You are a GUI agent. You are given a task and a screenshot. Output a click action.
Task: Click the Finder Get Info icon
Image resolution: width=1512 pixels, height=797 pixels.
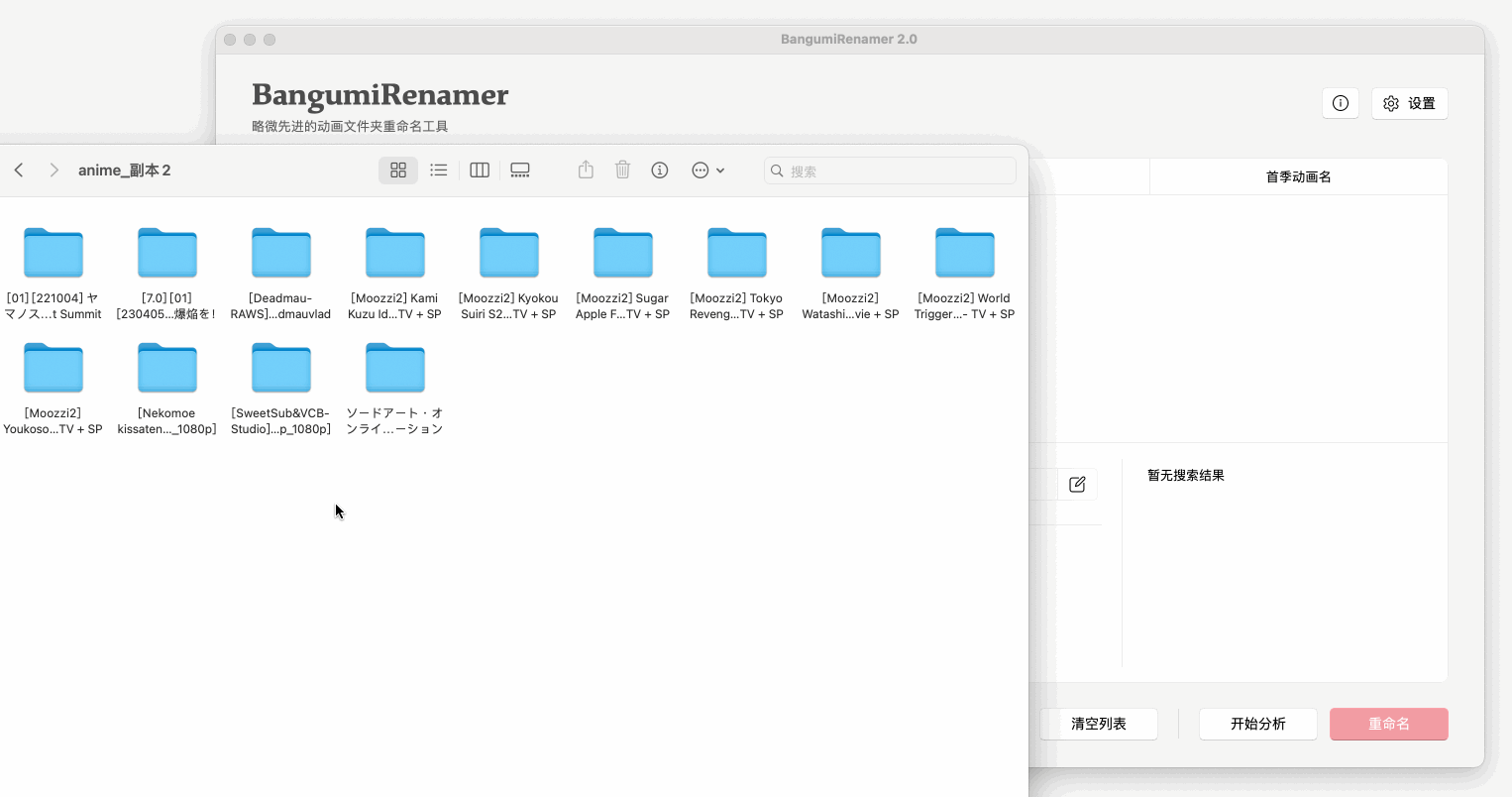[660, 171]
